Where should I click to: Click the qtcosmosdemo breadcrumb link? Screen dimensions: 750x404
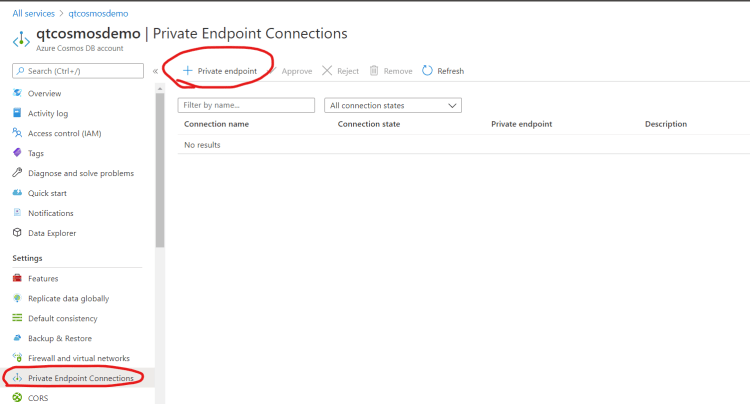(98, 13)
